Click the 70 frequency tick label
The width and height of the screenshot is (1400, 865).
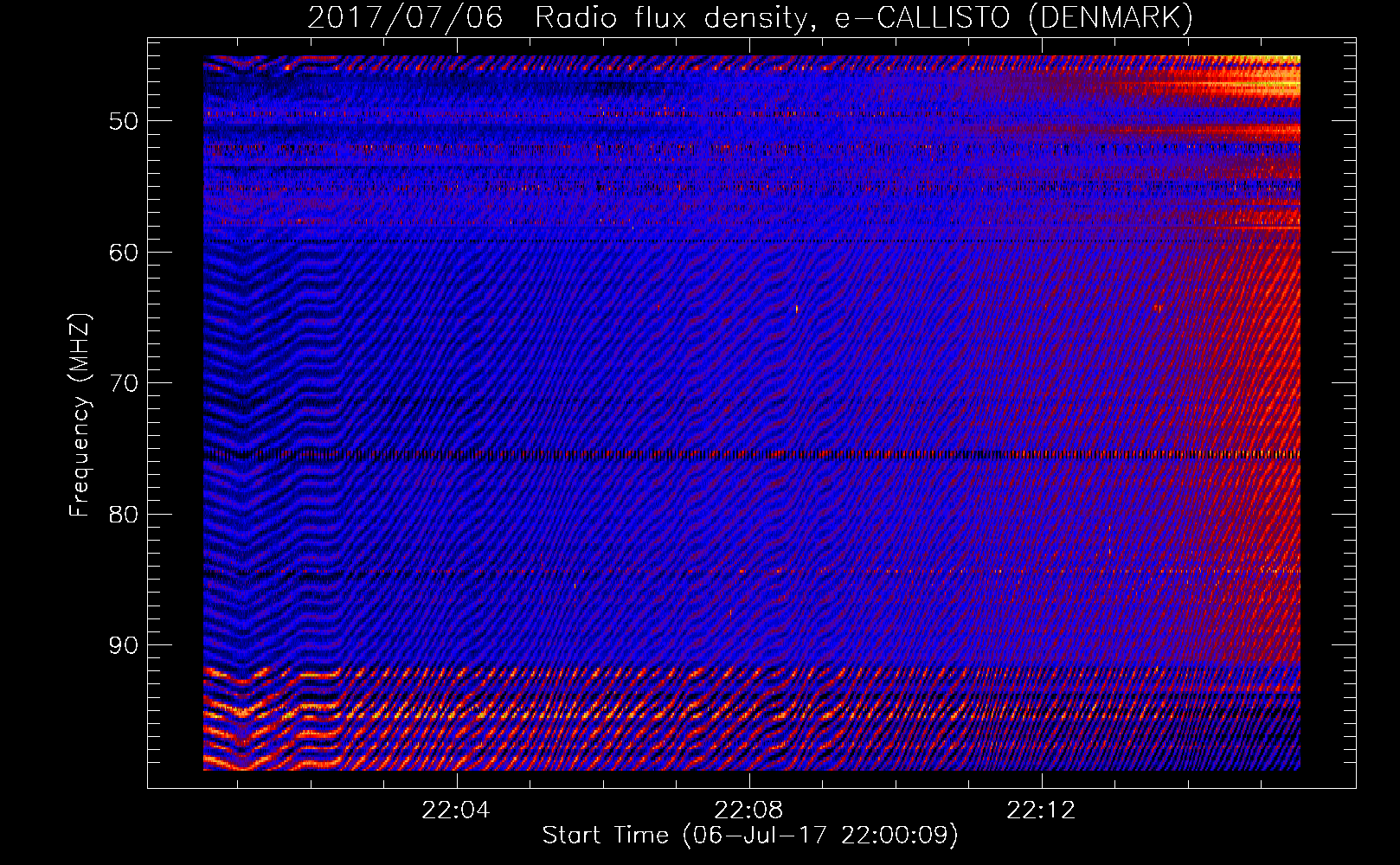[124, 383]
